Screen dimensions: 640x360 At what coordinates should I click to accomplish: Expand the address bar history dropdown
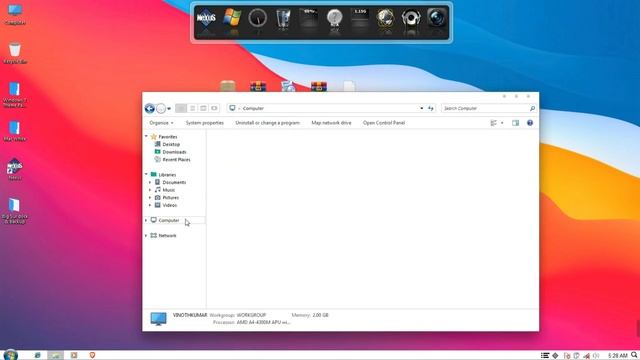pyautogui.click(x=422, y=108)
